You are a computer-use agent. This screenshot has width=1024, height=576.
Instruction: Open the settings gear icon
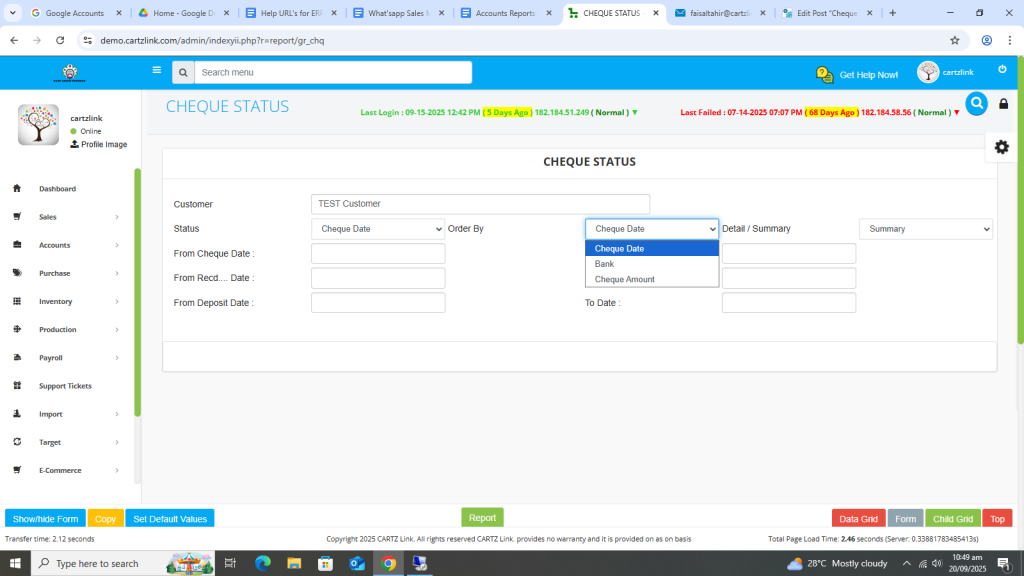pyautogui.click(x=1001, y=147)
